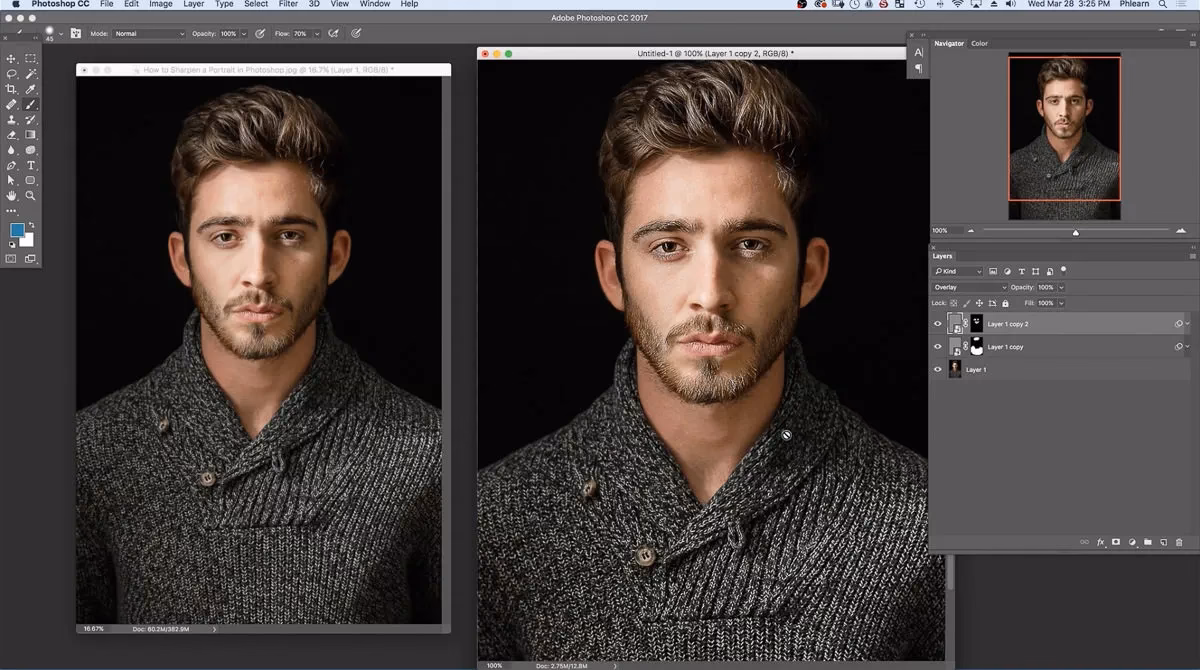This screenshot has width=1200, height=670.
Task: Open the Filter menu
Action: tap(288, 4)
